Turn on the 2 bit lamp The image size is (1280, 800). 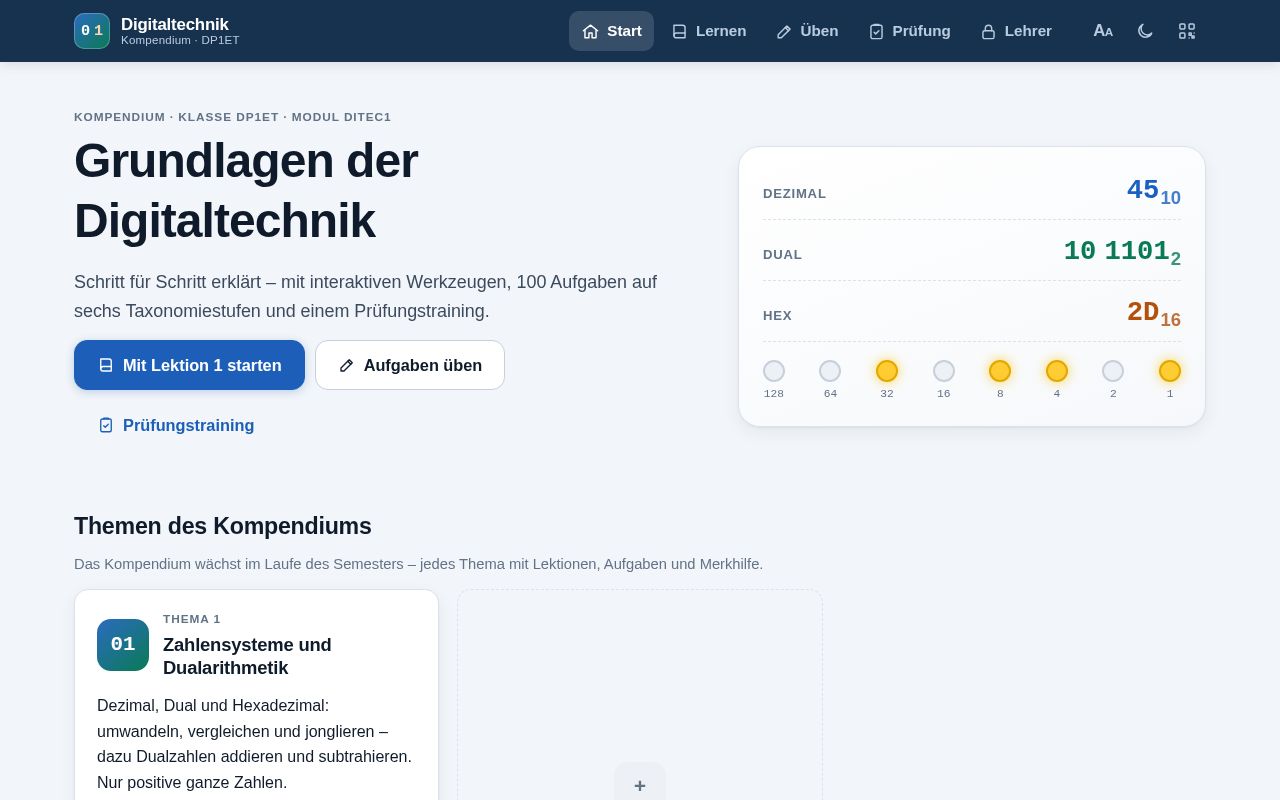tap(1113, 371)
